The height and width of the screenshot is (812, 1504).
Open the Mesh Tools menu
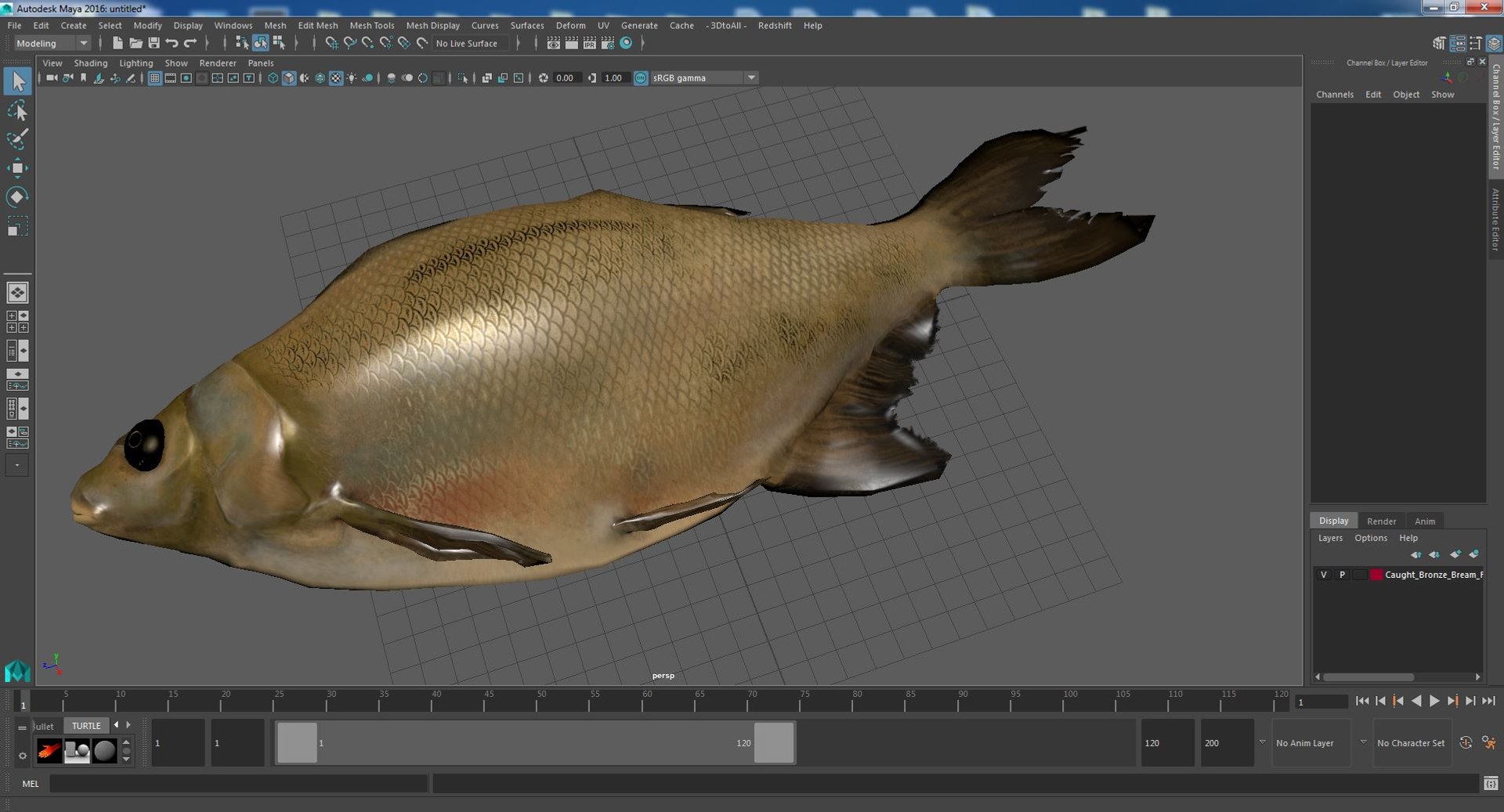click(x=371, y=25)
